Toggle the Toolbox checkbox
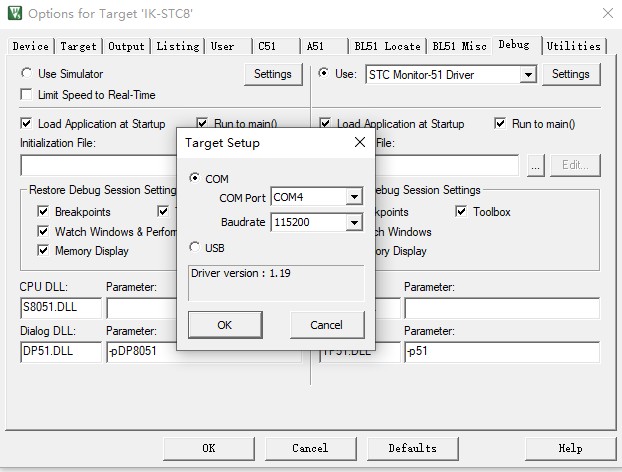This screenshot has height=472, width=622. tap(462, 212)
